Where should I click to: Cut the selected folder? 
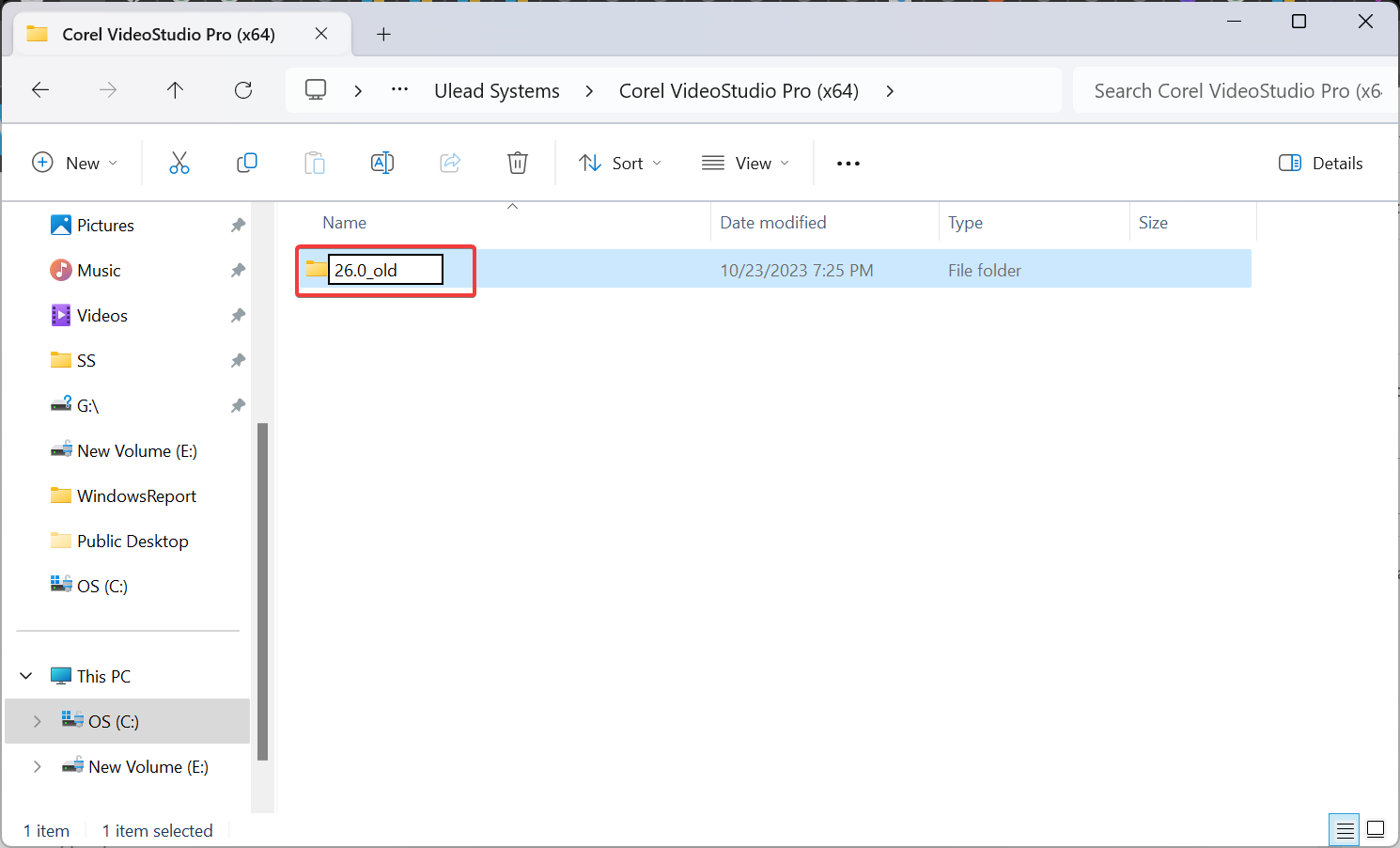(179, 163)
